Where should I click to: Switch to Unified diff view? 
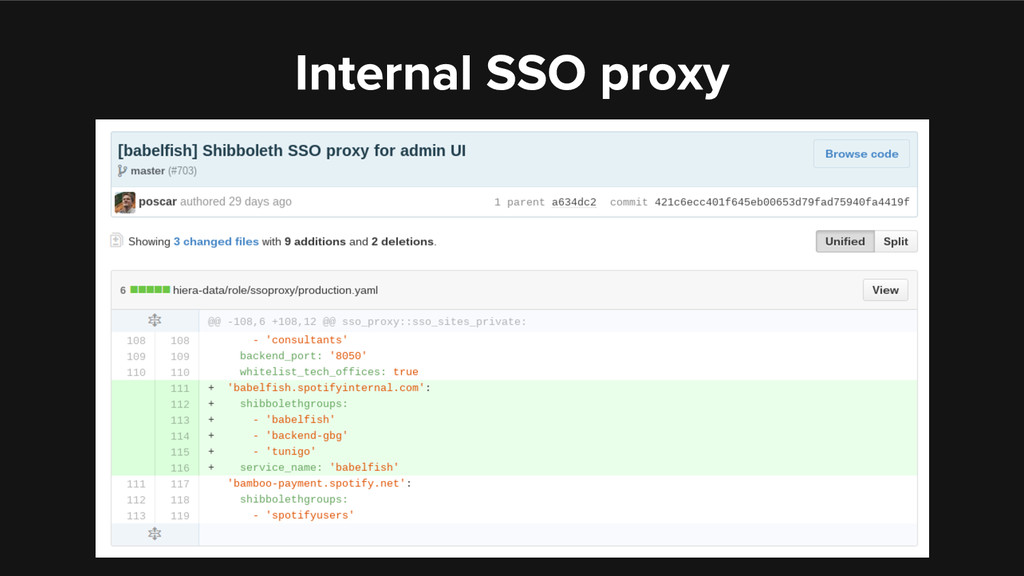[845, 241]
